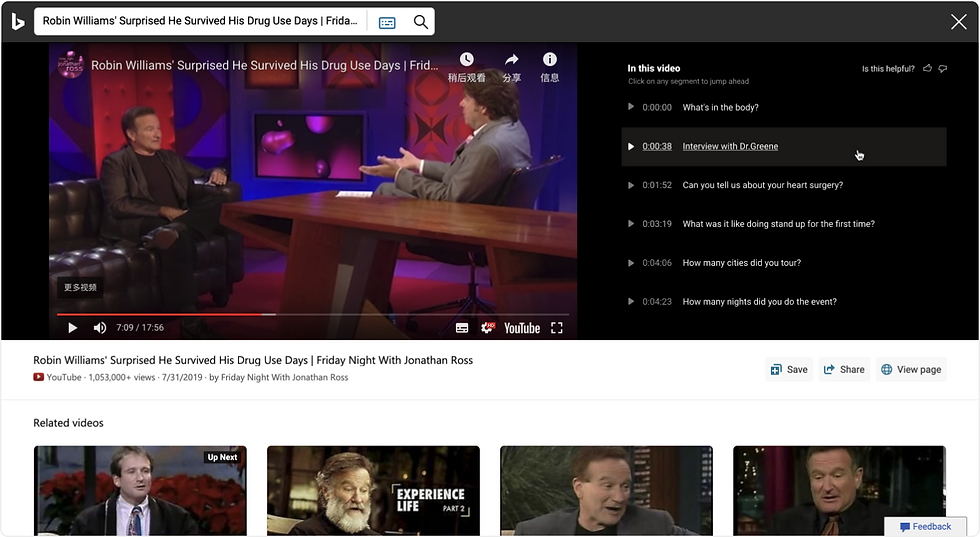Image resolution: width=980 pixels, height=537 pixels.
Task: Click the "In this video" heading
Action: [654, 68]
